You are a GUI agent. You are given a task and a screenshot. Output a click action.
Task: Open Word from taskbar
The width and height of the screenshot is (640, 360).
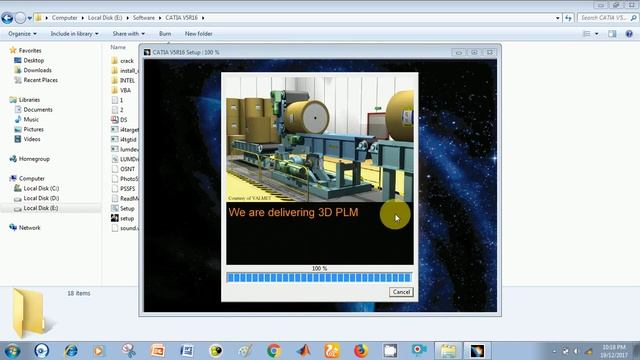[x=187, y=351]
